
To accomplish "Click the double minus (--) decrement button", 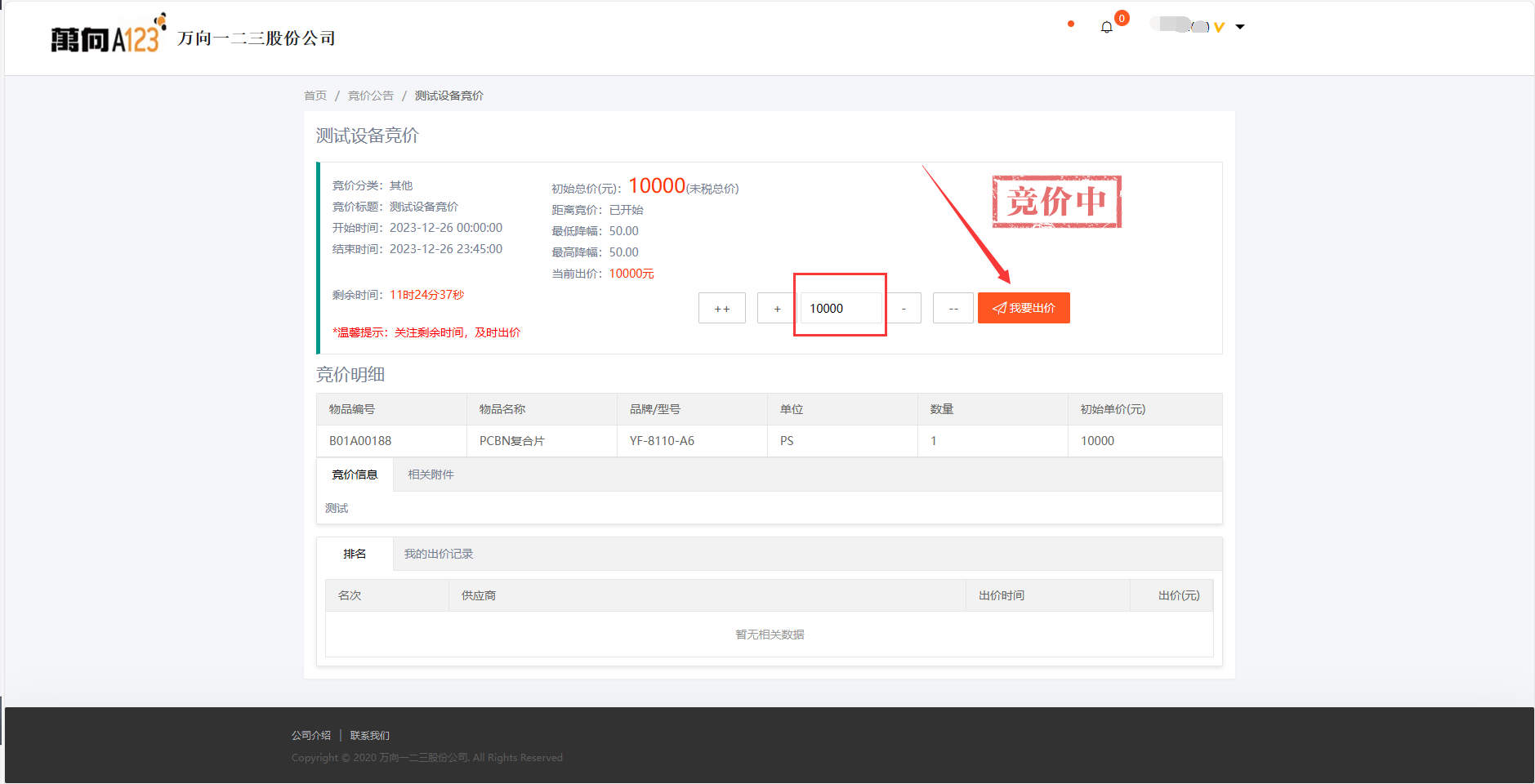I will [953, 309].
